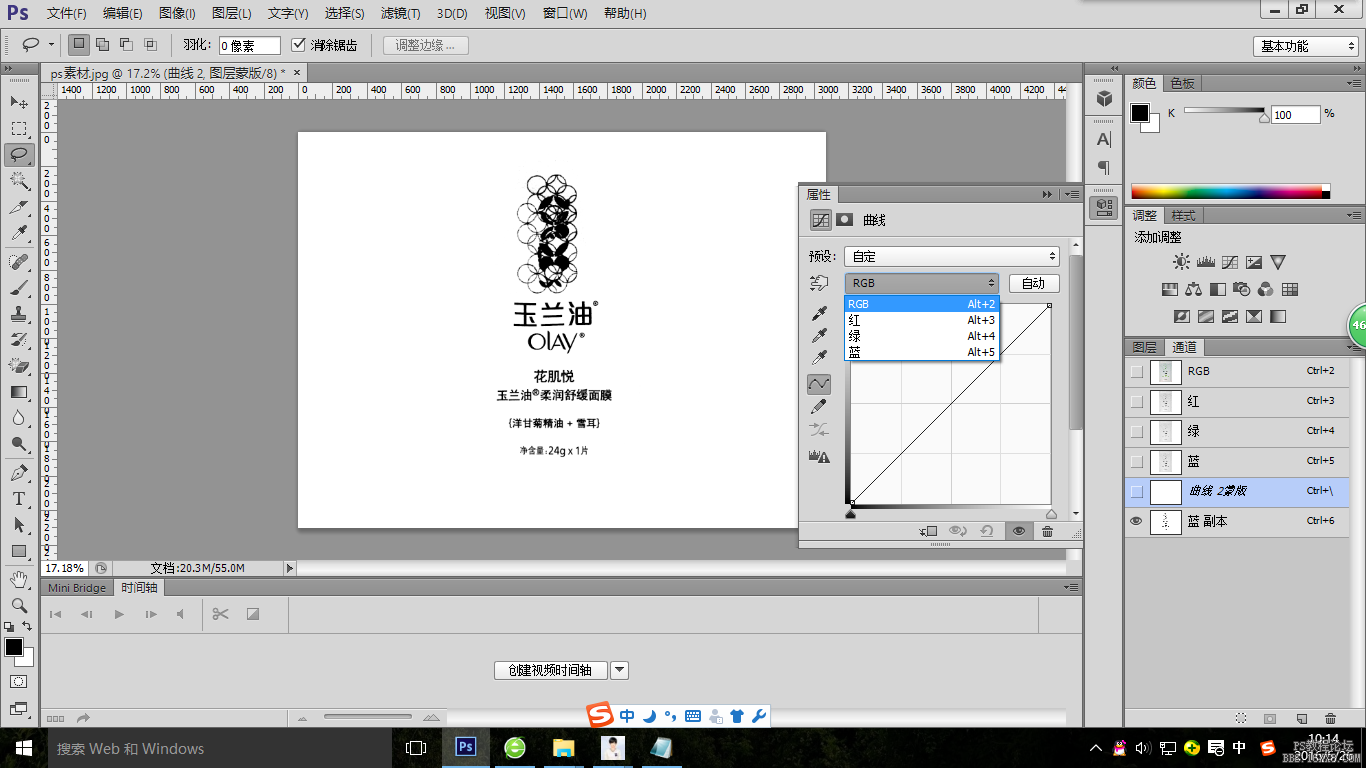The height and width of the screenshot is (768, 1366).
Task: Toggle the Quick Mask mode button
Action: tap(19, 681)
